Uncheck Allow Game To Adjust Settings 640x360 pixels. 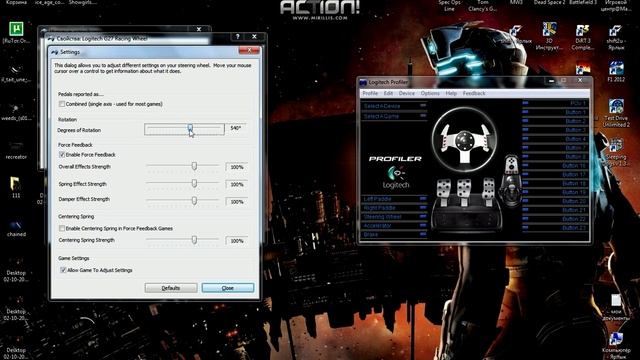tap(63, 270)
